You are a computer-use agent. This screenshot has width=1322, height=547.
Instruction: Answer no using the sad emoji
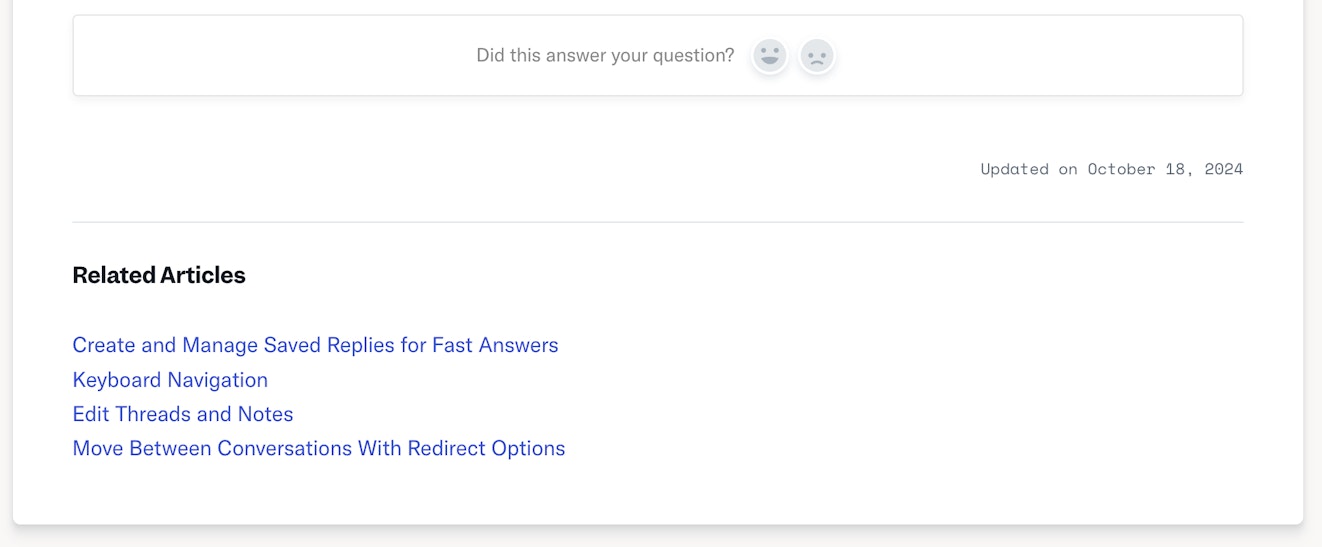pyautogui.click(x=817, y=56)
